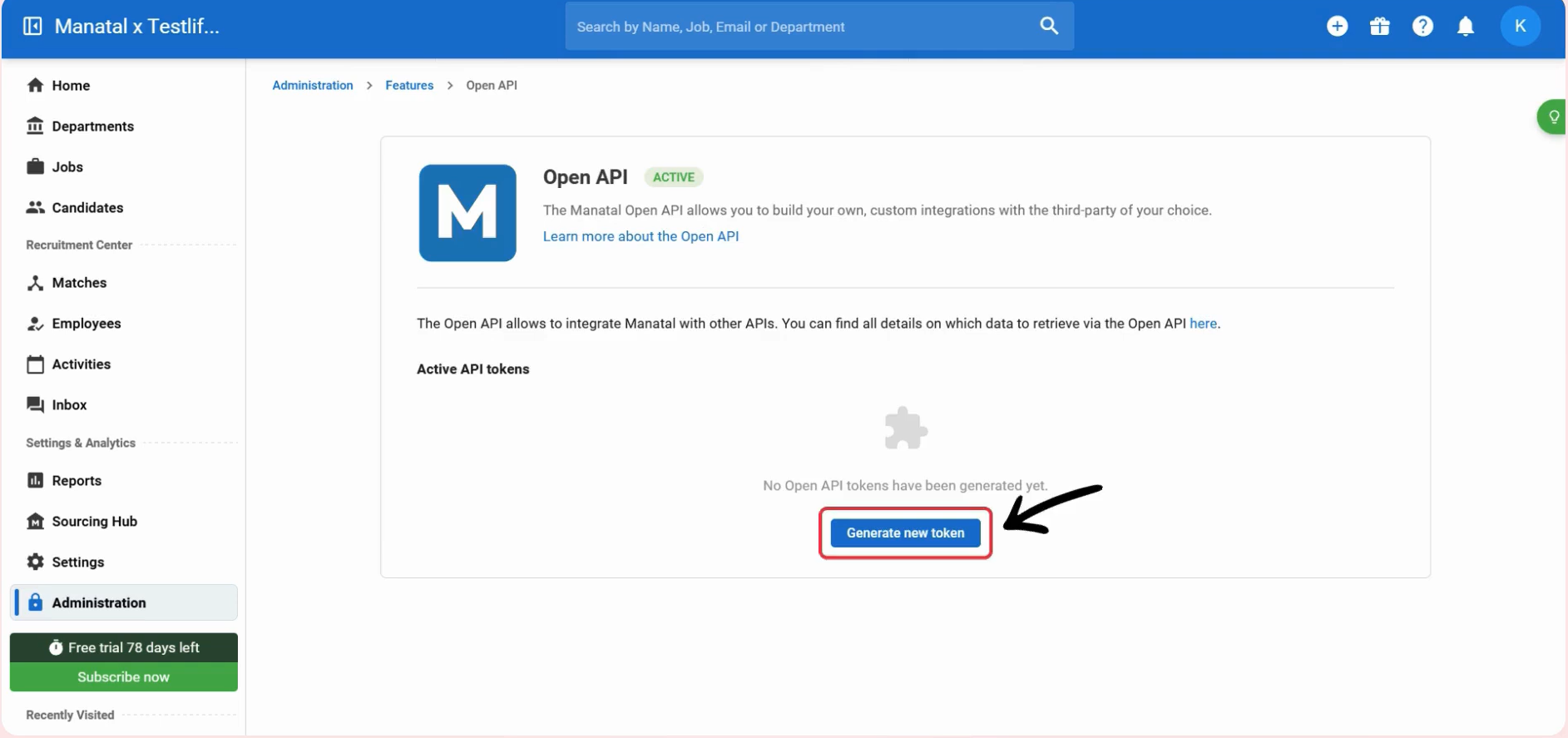The image size is (1568, 738).
Task: Click the Reports chart icon
Action: [35, 480]
